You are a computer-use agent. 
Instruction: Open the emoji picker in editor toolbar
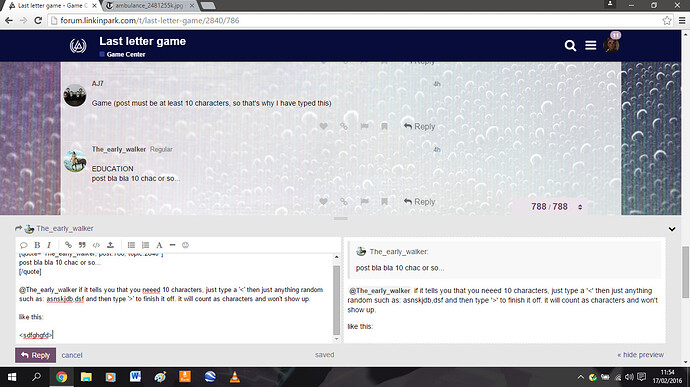coord(185,245)
